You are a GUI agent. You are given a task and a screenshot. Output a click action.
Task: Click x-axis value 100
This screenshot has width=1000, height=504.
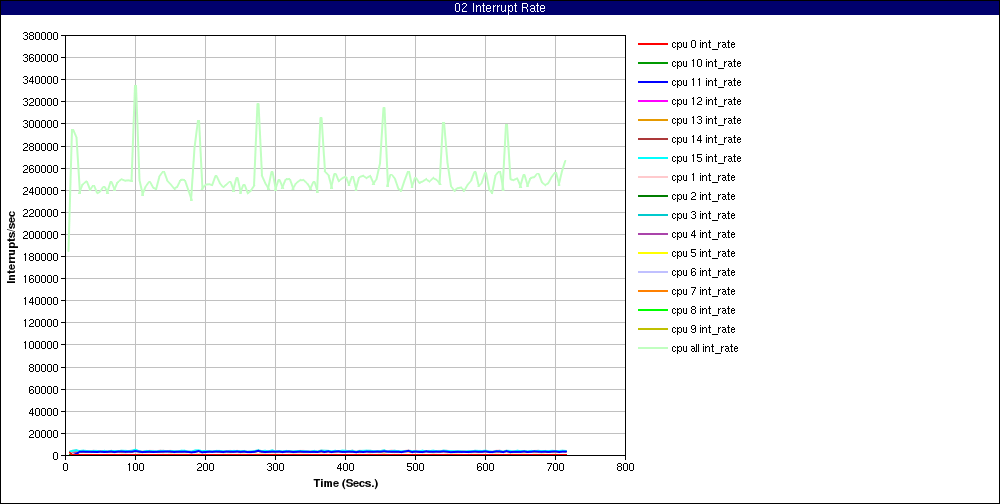[135, 467]
